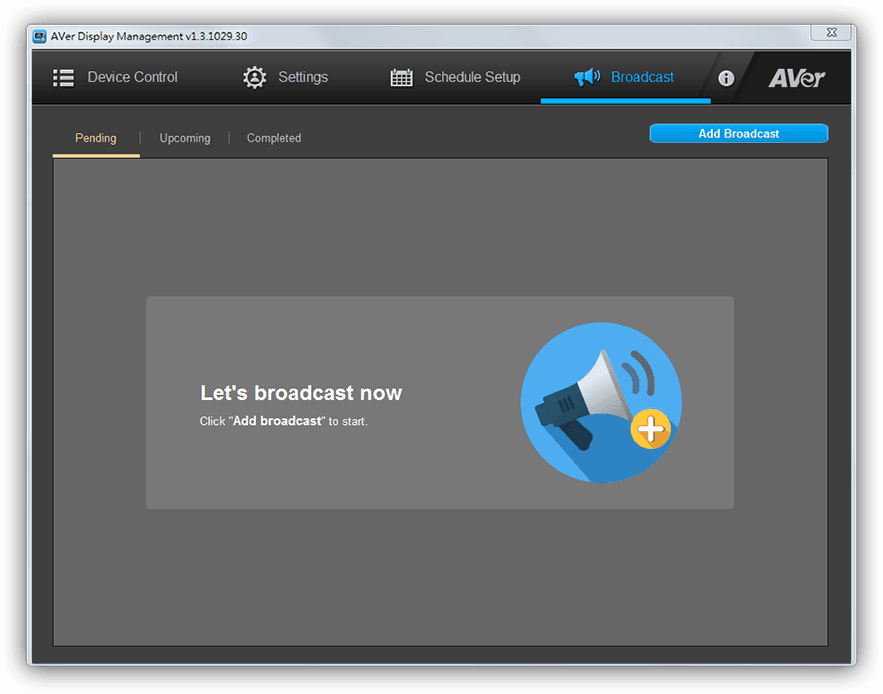
Task: Switch to the Pending sub-tab
Action: pyautogui.click(x=96, y=138)
